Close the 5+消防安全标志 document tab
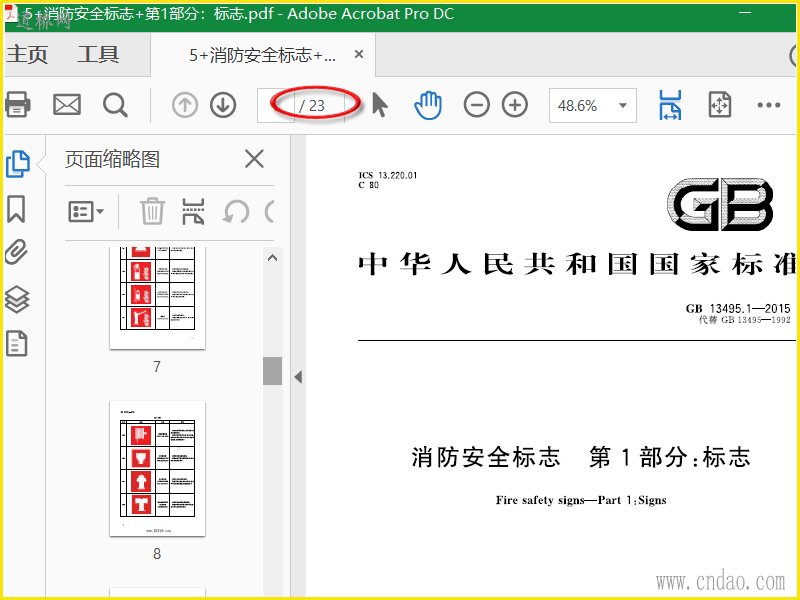This screenshot has width=800, height=600. 359,54
